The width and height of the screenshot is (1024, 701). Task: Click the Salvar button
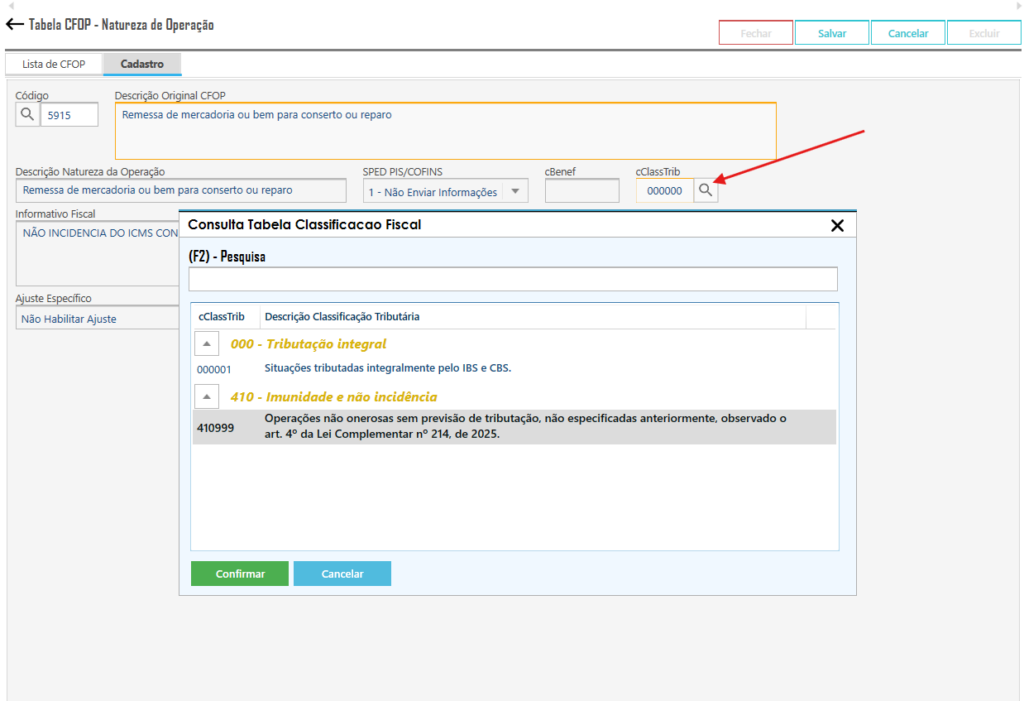coord(831,33)
